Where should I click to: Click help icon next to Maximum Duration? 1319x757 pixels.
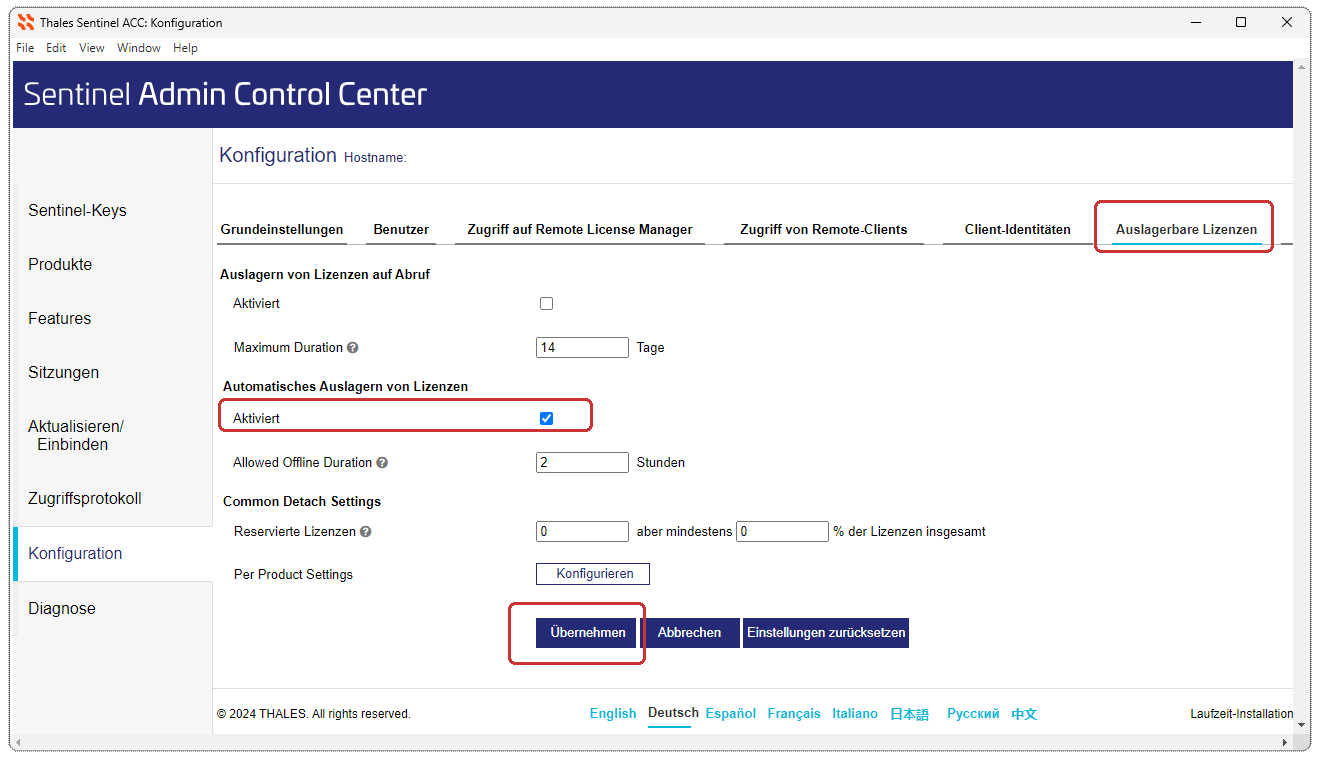tap(352, 348)
